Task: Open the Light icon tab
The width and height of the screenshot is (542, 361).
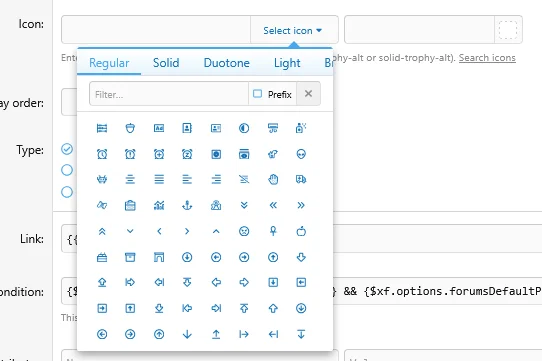Action: point(287,63)
